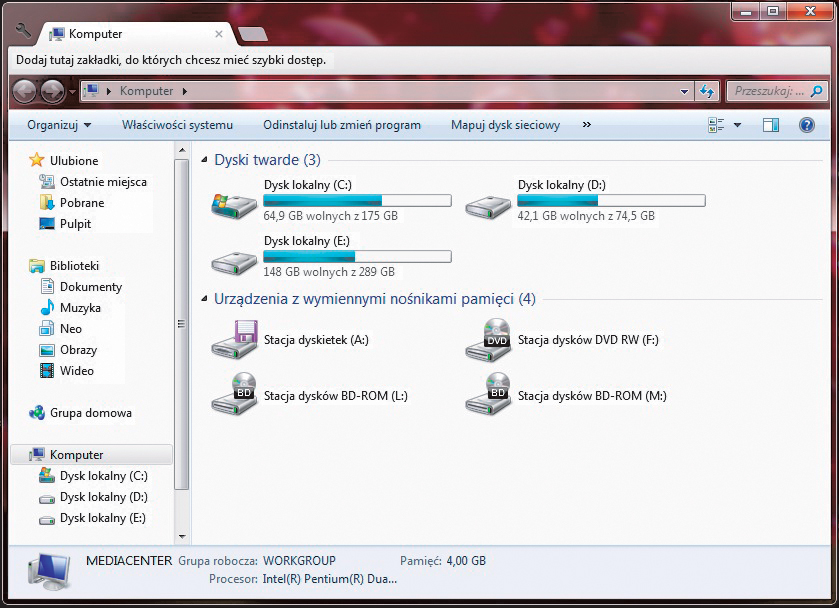839x608 pixels.
Task: Open the Organizuj dropdown menu
Action: [x=59, y=125]
